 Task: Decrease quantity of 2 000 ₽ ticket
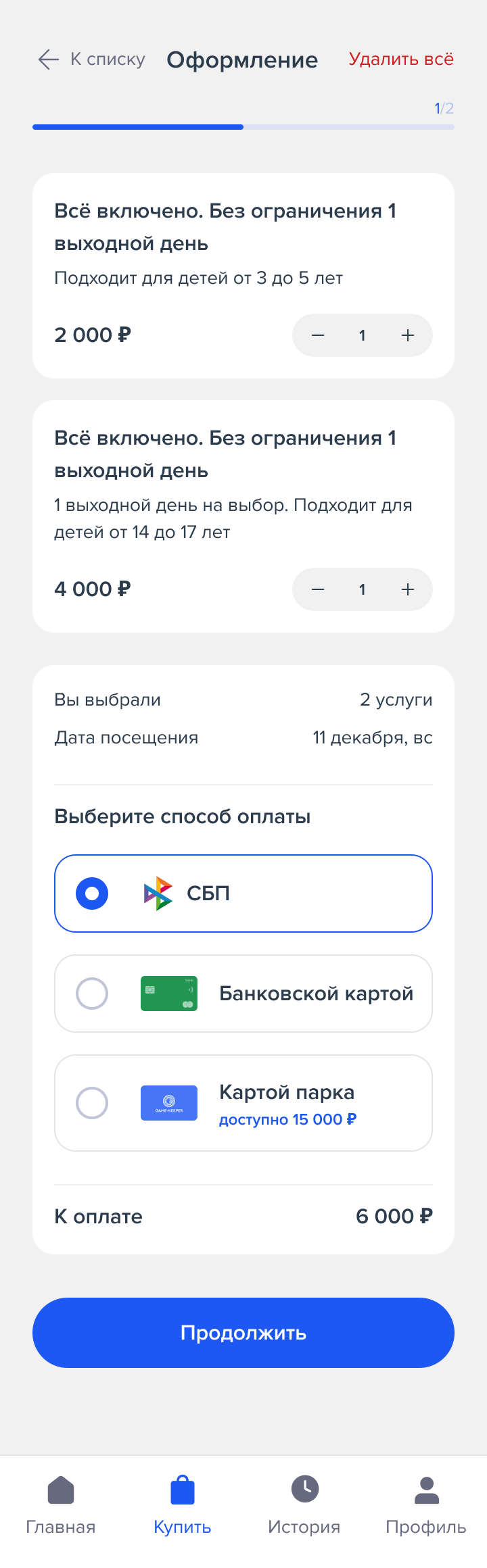coord(318,335)
